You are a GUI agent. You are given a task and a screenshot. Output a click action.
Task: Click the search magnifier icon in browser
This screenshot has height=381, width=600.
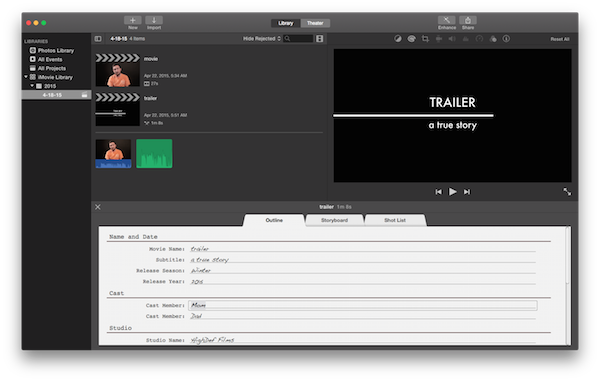pos(287,39)
